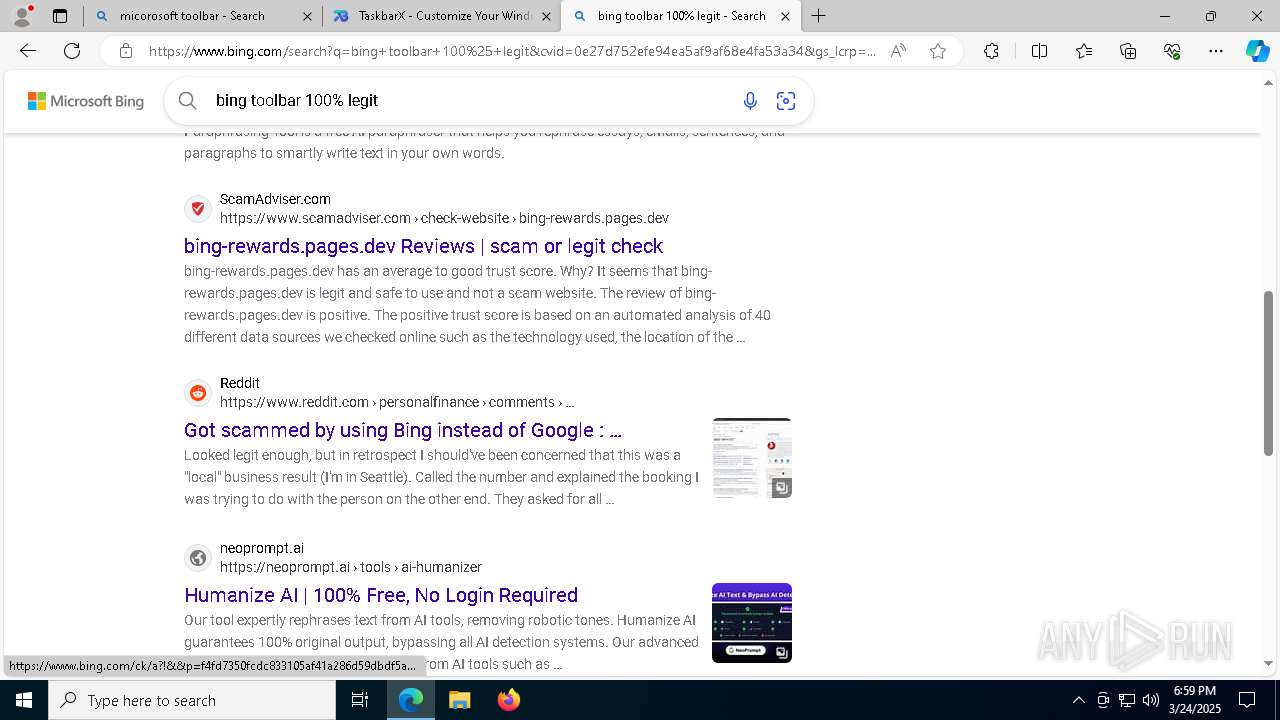Open the tab actions menu icon

pos(60,16)
